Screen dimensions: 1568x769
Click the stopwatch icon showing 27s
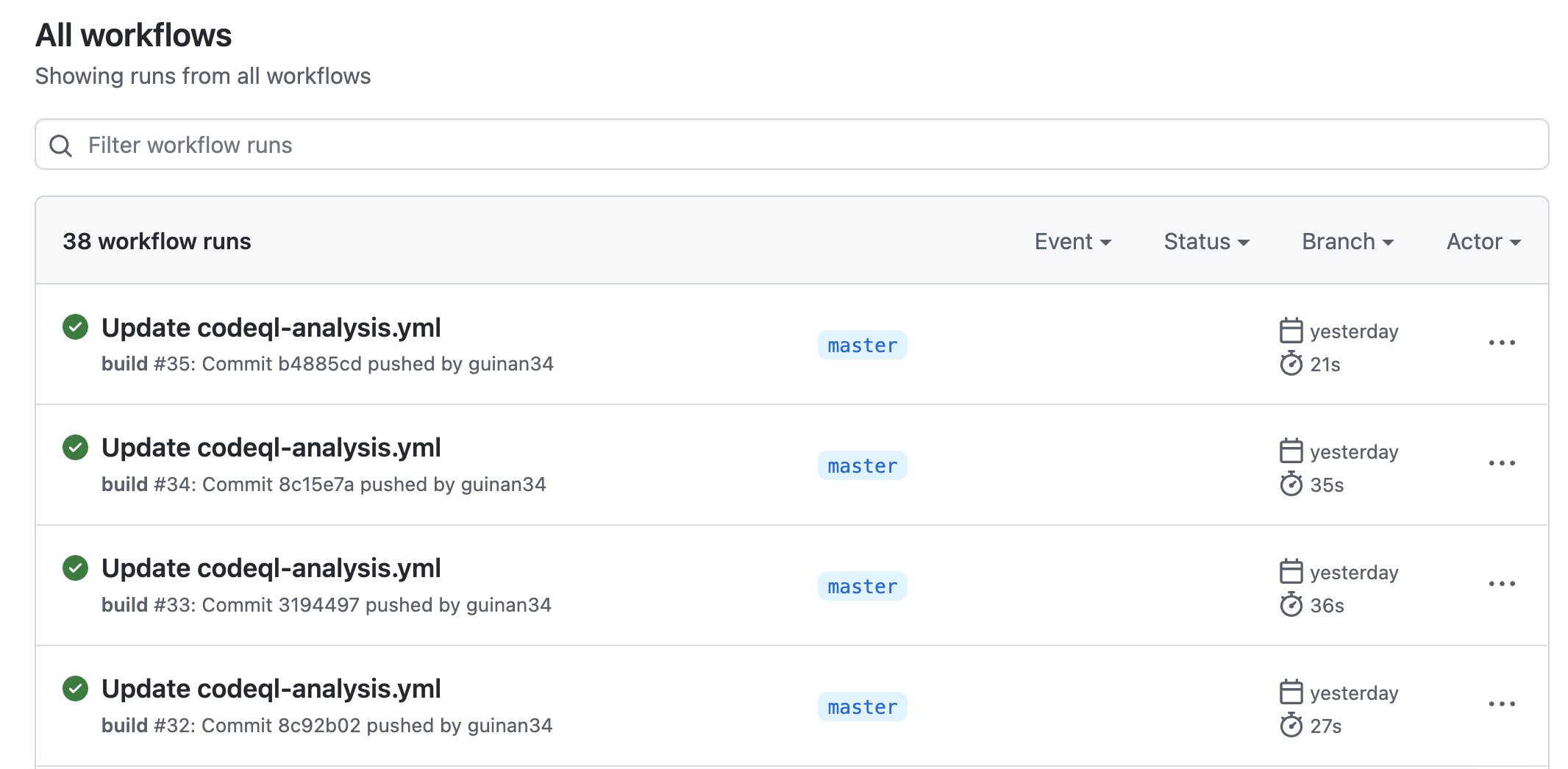tap(1293, 726)
